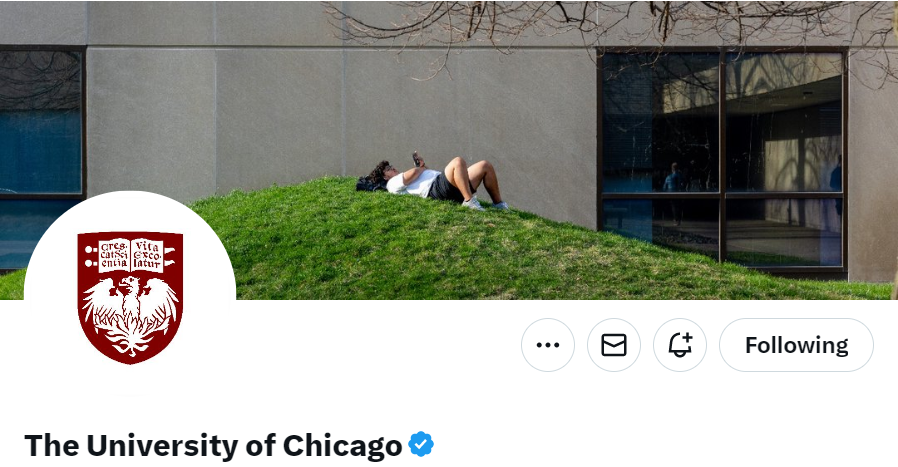The image size is (898, 467).
Task: Turn on notifications with the bell icon
Action: 680,345
